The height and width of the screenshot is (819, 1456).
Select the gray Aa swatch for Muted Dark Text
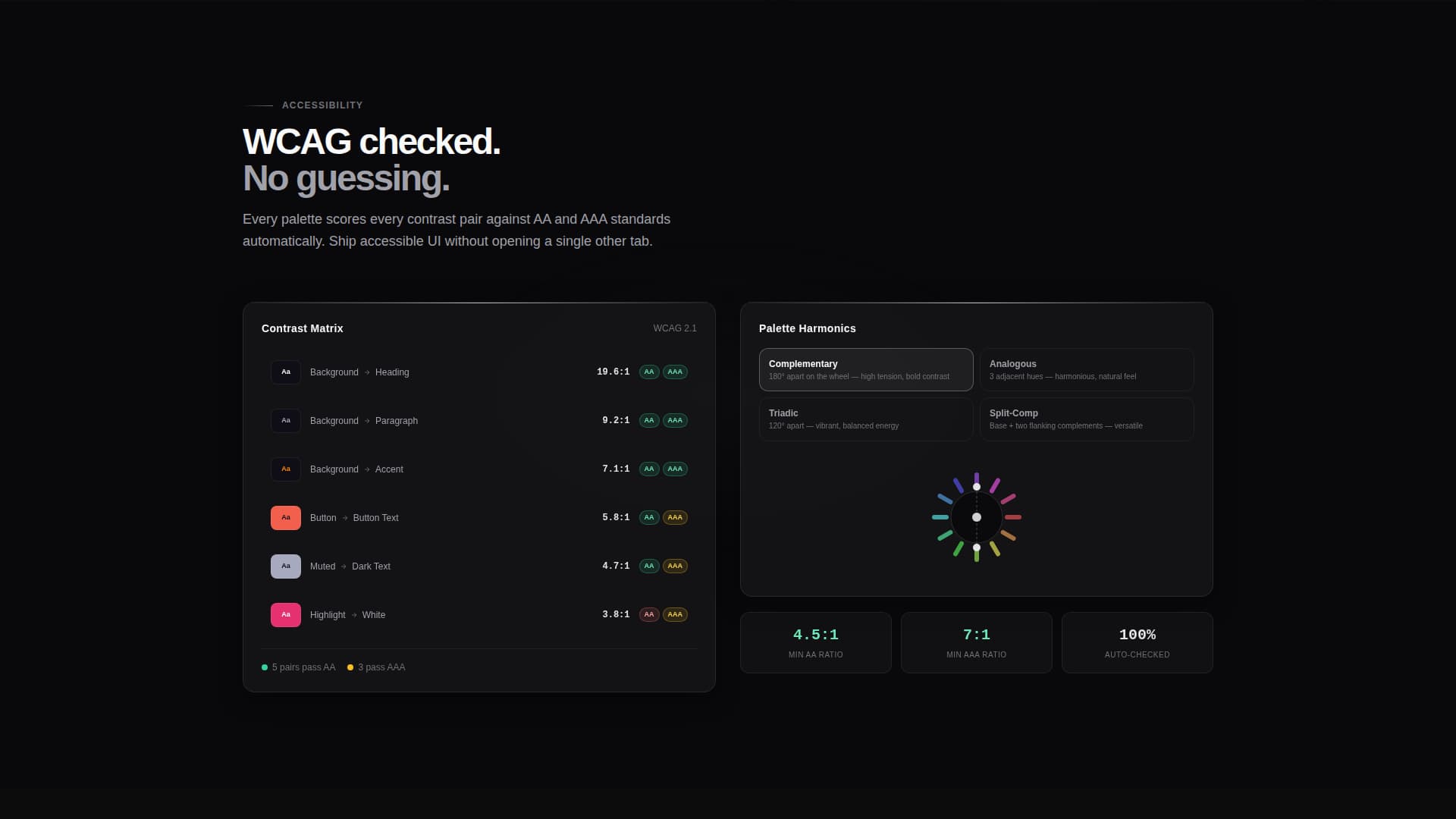pos(286,566)
